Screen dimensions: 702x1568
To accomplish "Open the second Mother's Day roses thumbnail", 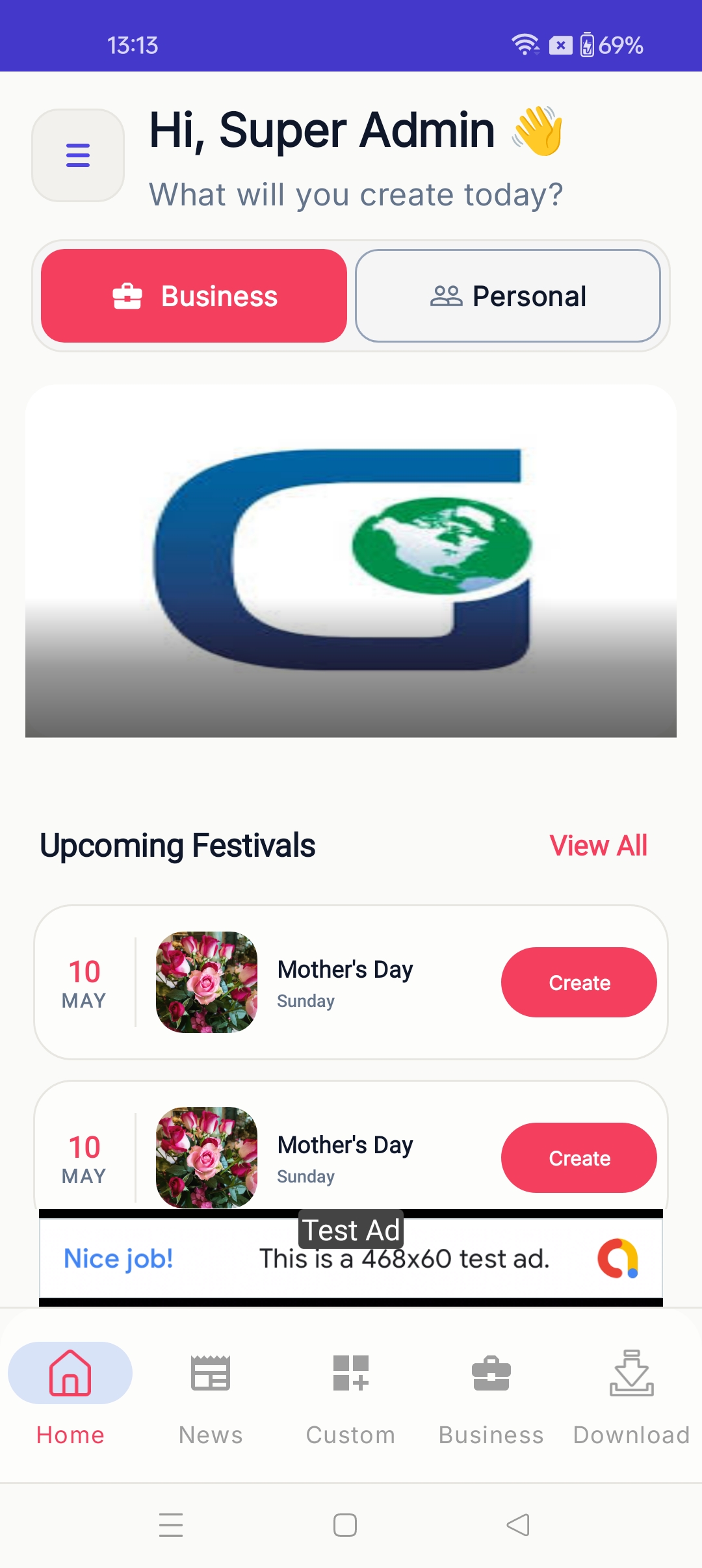I will 207,1158.
